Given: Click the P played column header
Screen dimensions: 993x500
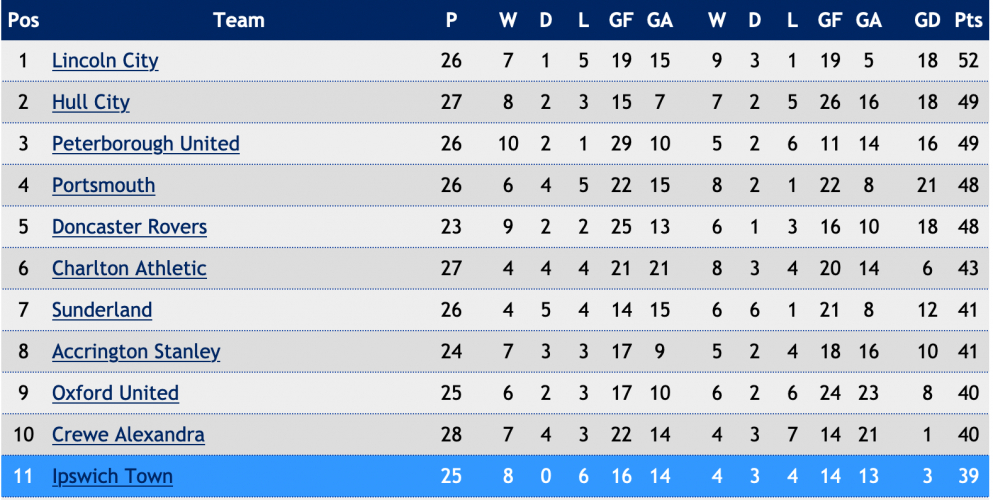Looking at the screenshot, I should click(x=452, y=20).
